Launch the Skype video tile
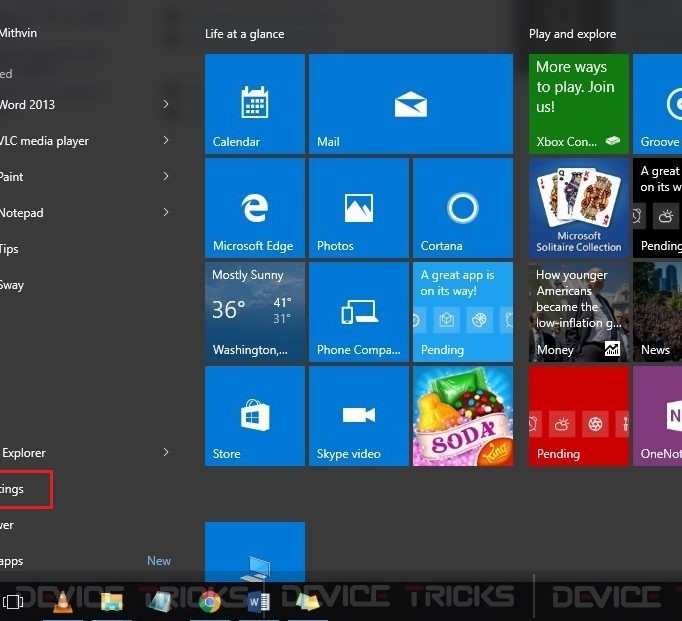The height and width of the screenshot is (621, 682). point(358,416)
